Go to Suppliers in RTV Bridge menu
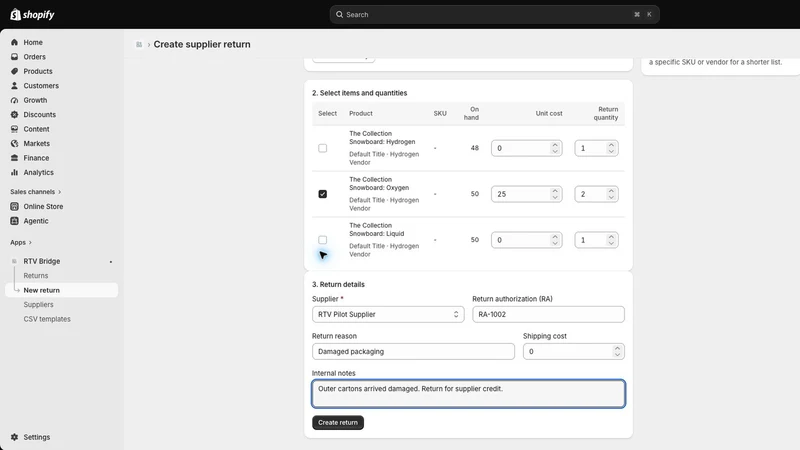 [x=38, y=305]
